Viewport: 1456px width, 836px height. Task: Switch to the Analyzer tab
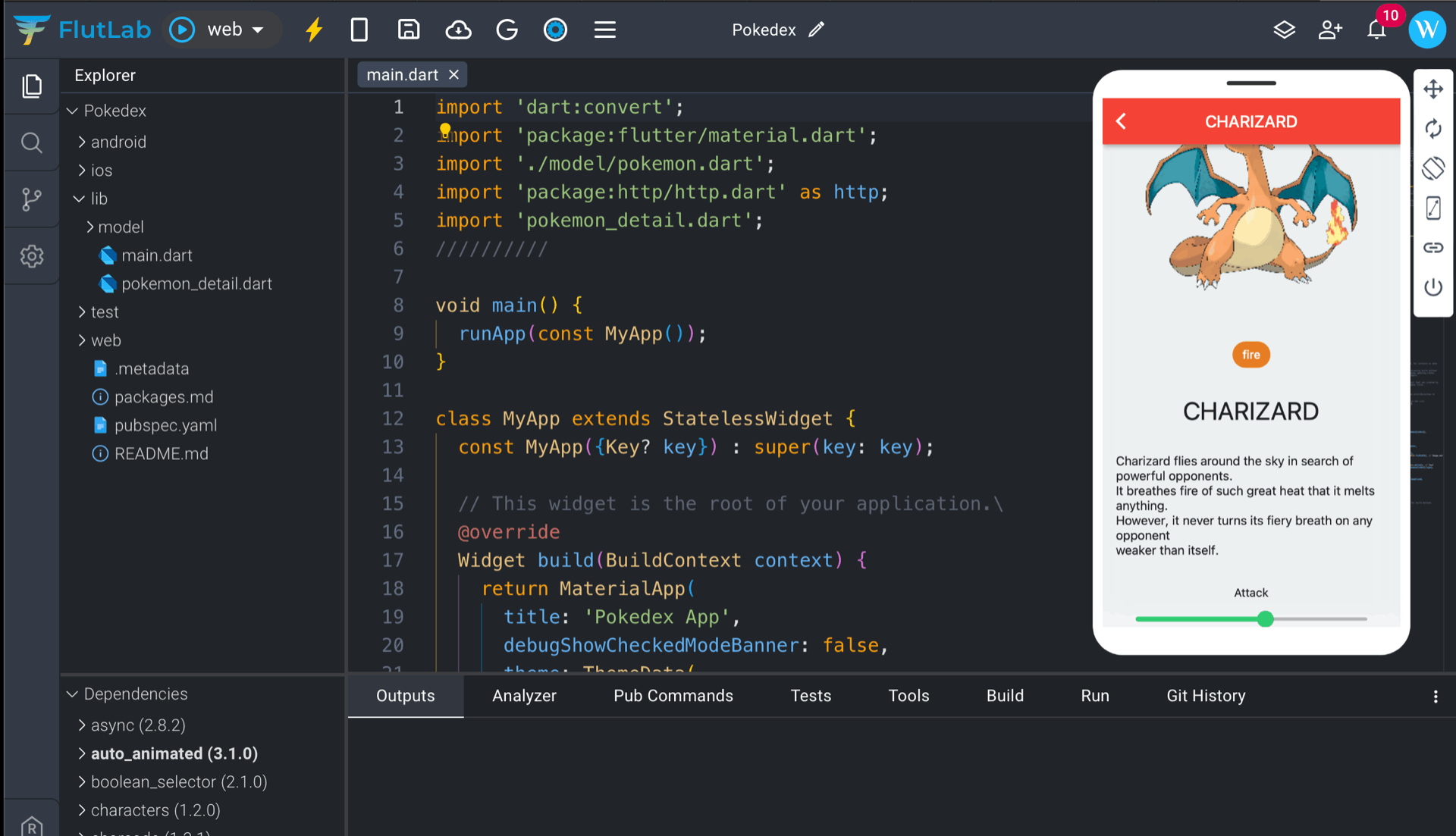coord(524,696)
